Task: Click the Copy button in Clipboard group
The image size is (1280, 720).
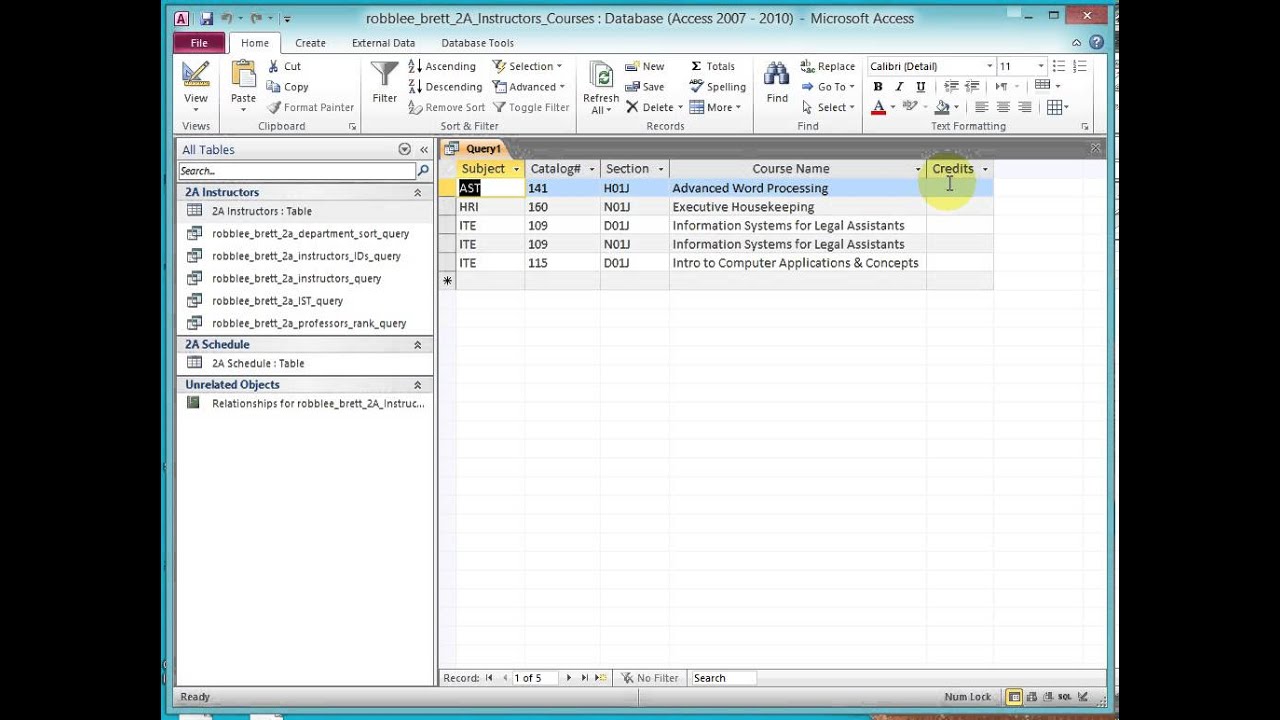Action: tap(287, 87)
